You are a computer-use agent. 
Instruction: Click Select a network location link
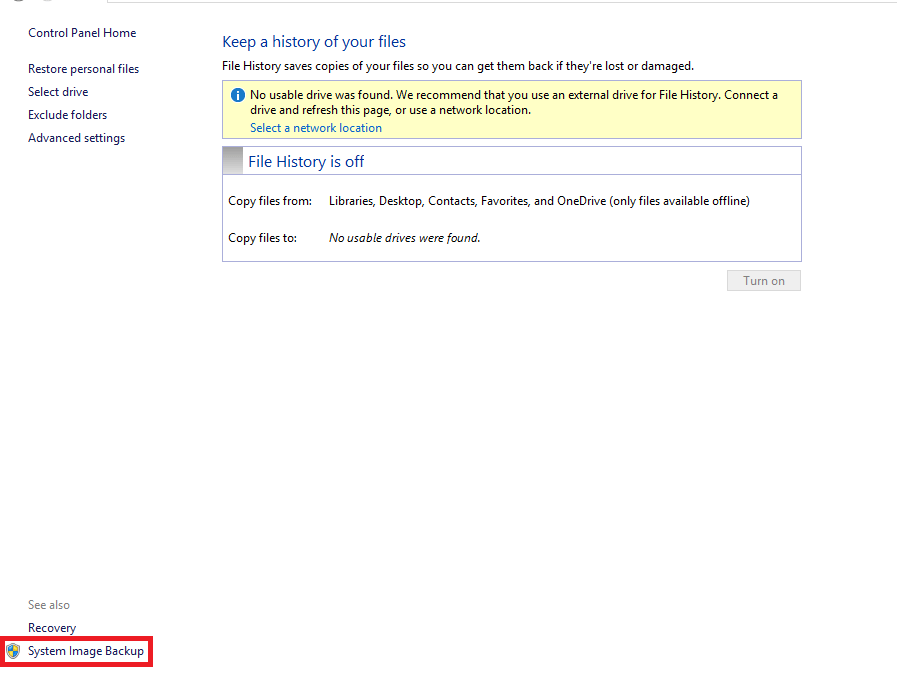click(x=315, y=128)
